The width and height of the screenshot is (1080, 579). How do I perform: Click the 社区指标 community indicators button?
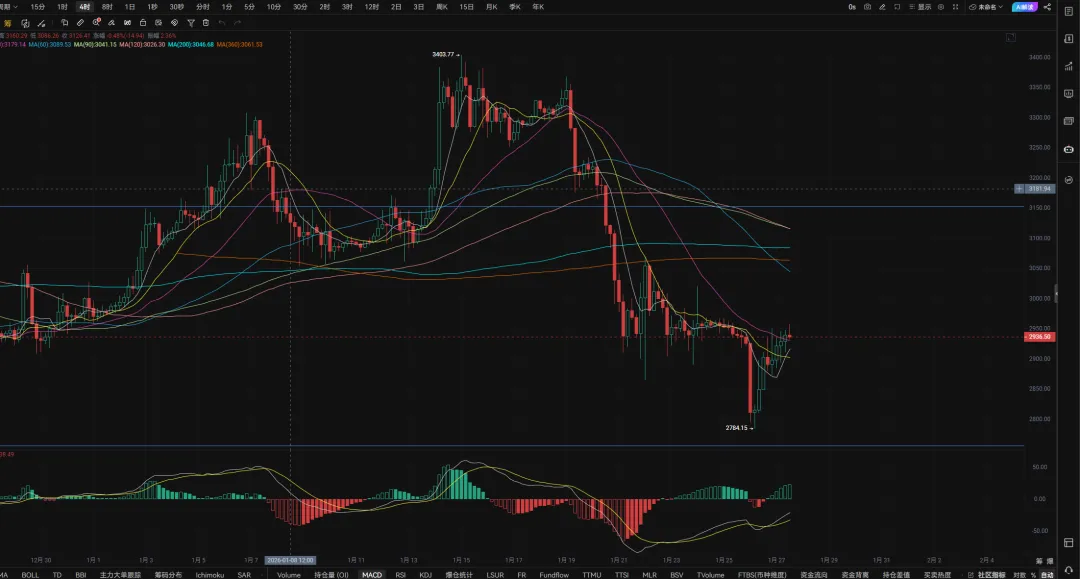click(990, 575)
